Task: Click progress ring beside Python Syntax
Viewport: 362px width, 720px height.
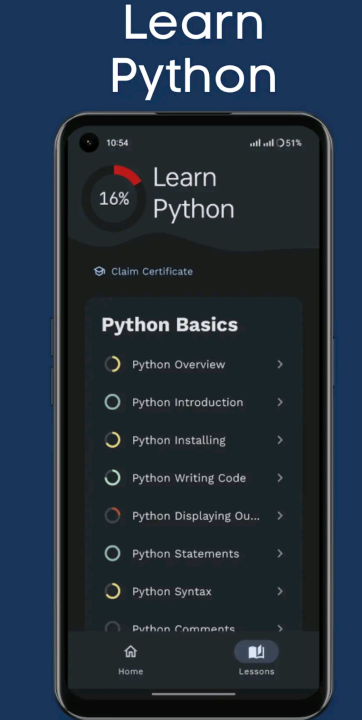Action: click(113, 591)
